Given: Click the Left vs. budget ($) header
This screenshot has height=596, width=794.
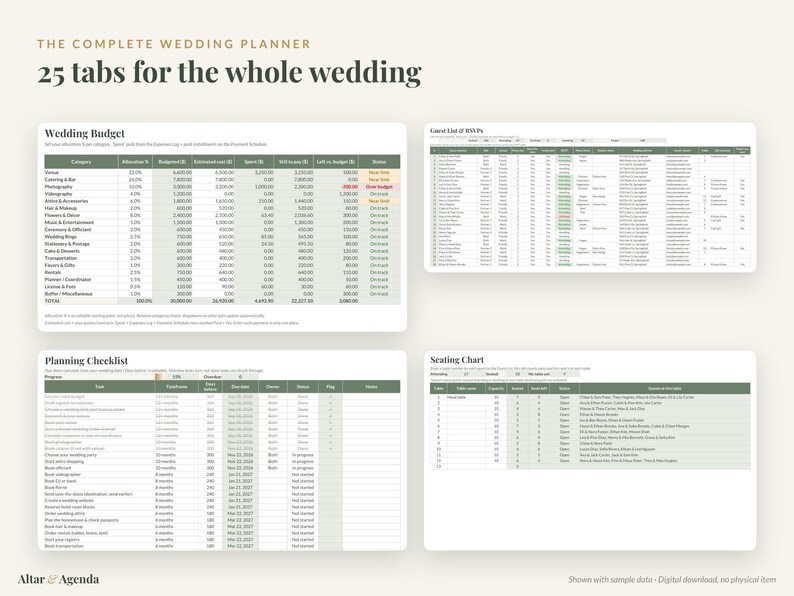Looking at the screenshot, I should pyautogui.click(x=336, y=162).
